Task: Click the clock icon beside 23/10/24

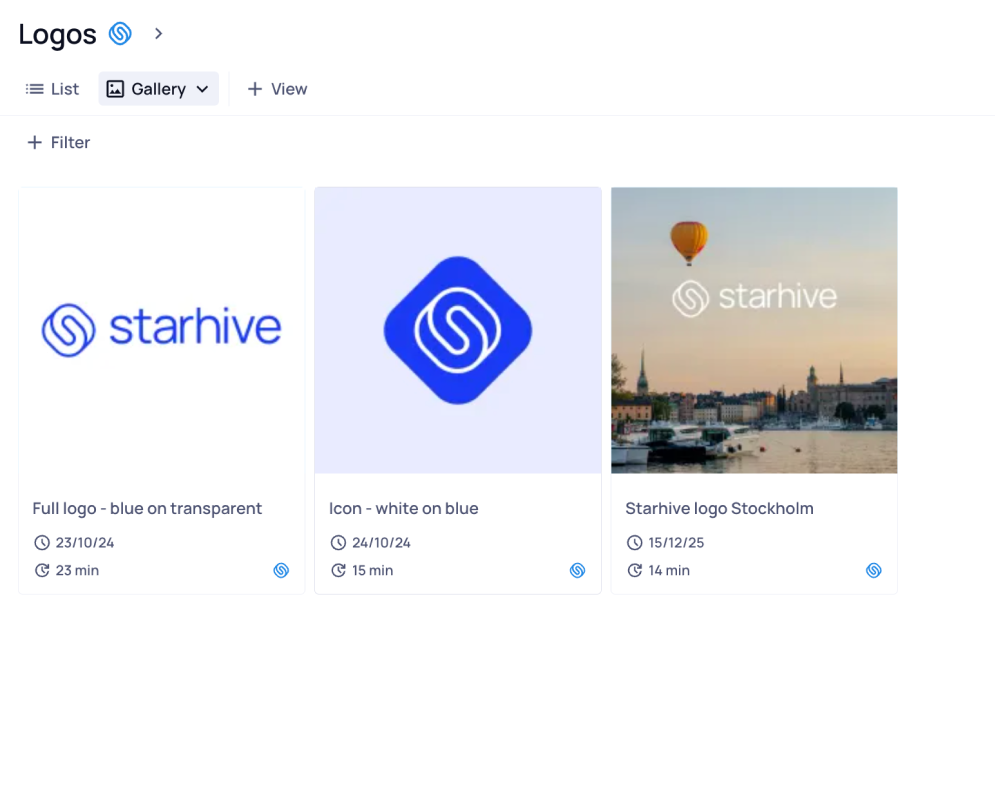Action: click(x=42, y=543)
